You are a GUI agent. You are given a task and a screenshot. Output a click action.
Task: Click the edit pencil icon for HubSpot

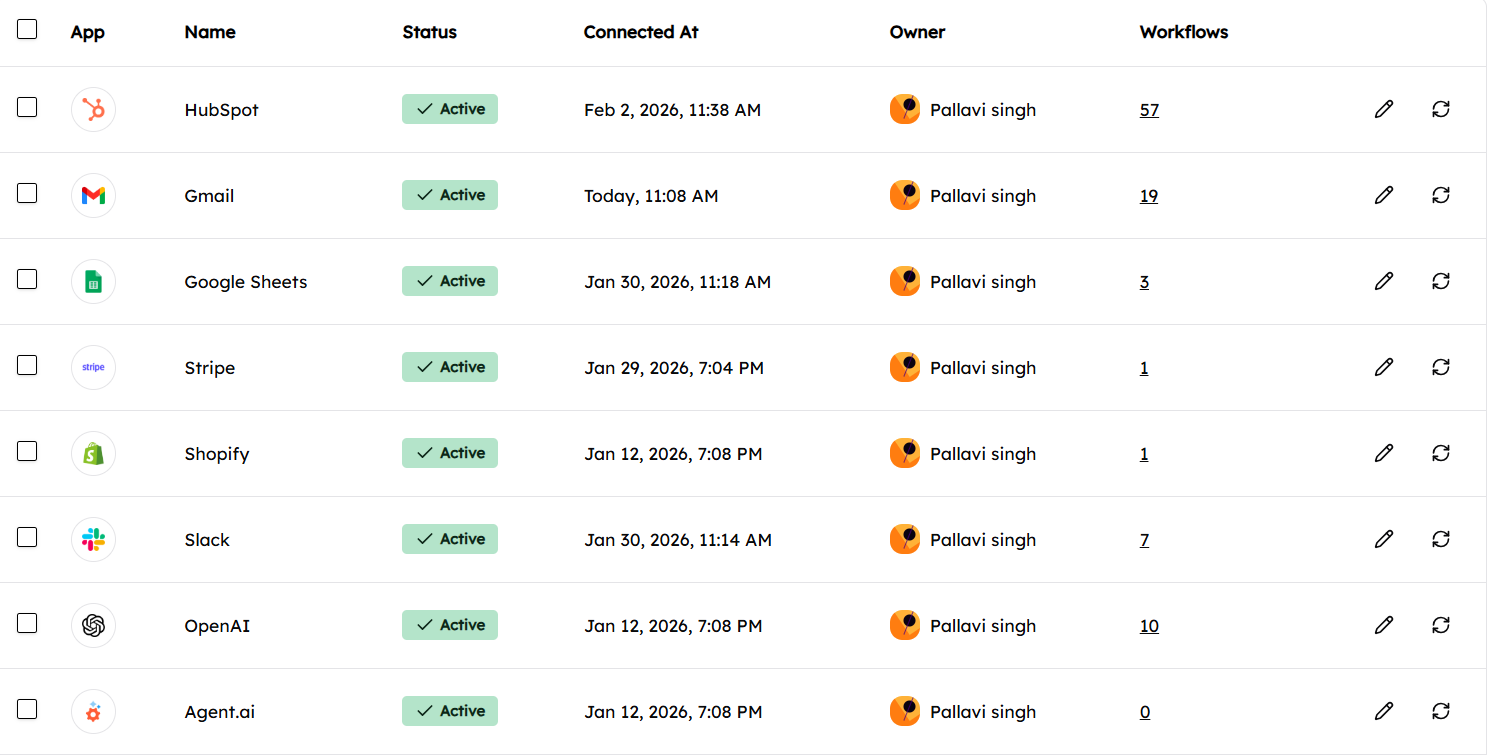click(x=1383, y=109)
